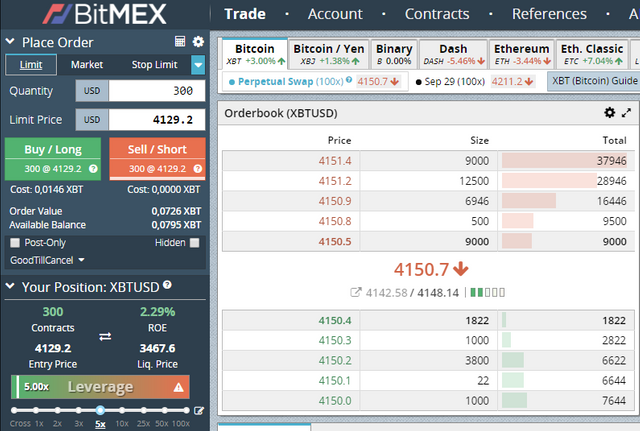Viewport: 640px width, 431px height.
Task: Open the GoodTillCancel dropdown
Action: pos(47,260)
